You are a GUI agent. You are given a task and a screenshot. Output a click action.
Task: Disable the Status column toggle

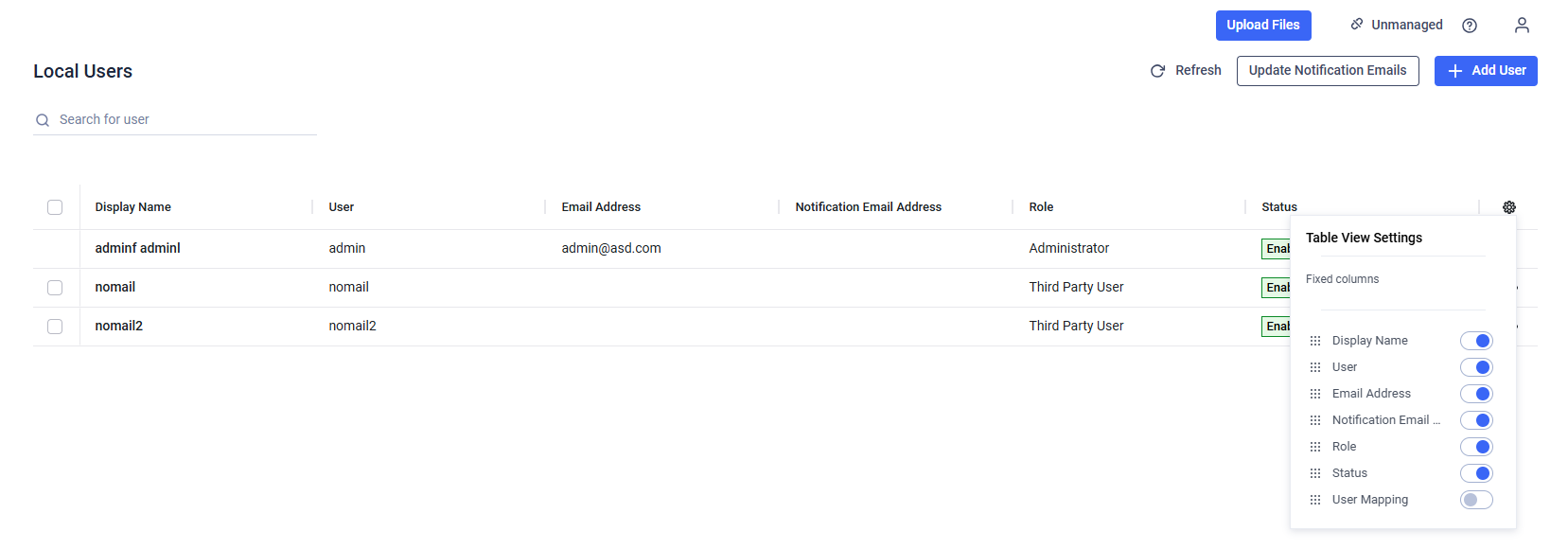[1475, 472]
